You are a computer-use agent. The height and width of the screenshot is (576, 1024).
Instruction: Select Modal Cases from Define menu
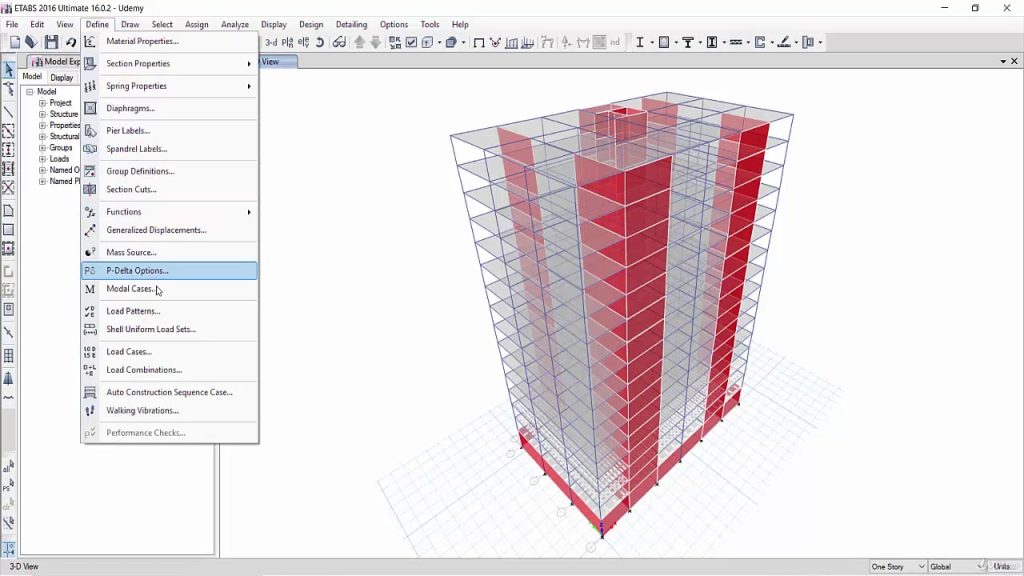click(130, 289)
